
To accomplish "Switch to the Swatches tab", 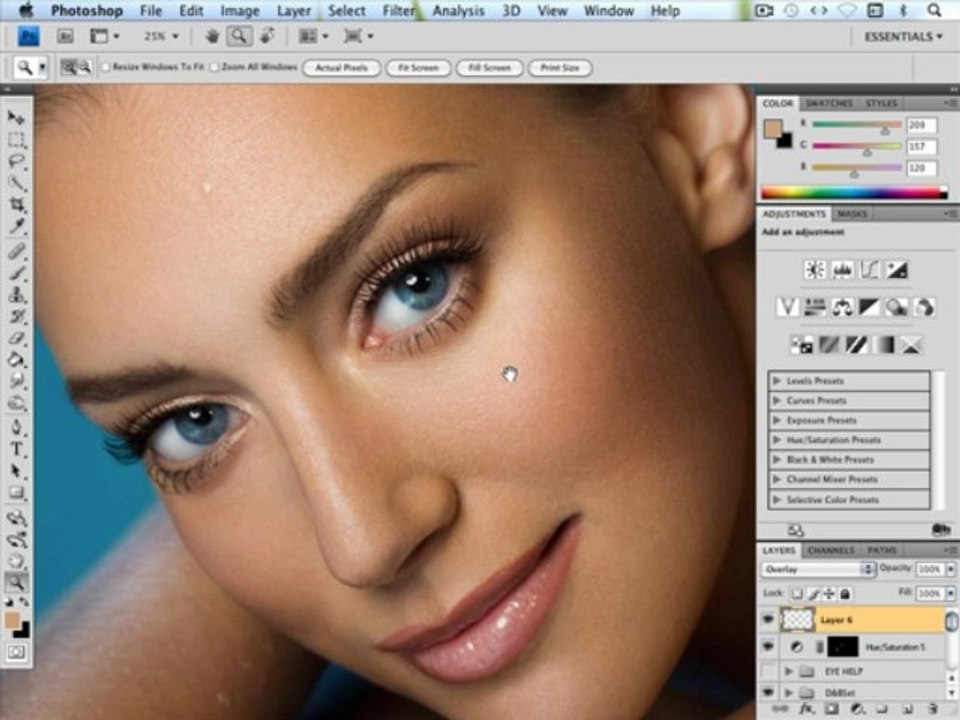I will click(x=828, y=103).
